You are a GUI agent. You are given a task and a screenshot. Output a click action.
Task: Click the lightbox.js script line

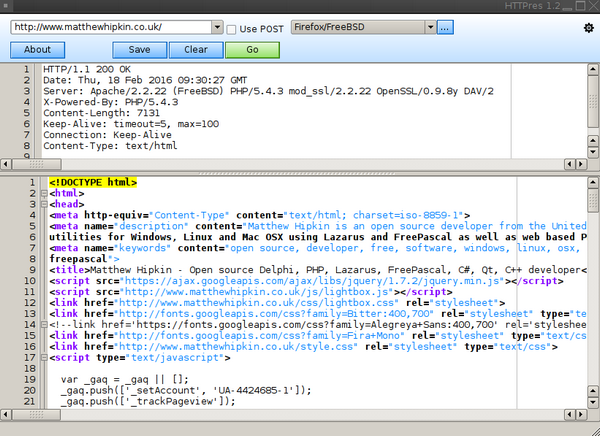coord(251,292)
